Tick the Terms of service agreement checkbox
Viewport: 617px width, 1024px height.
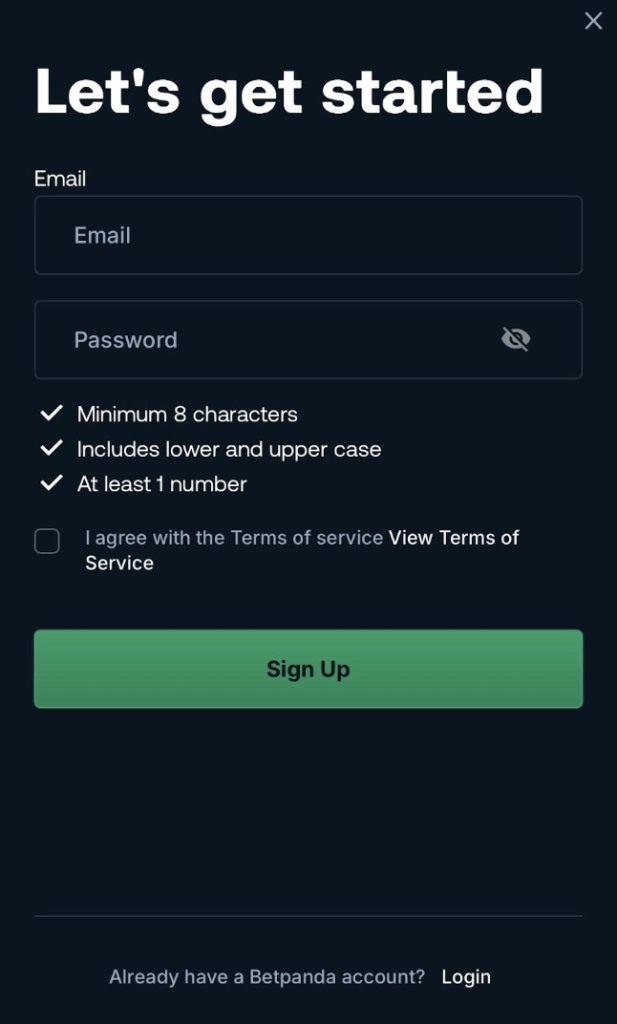[x=46, y=541]
